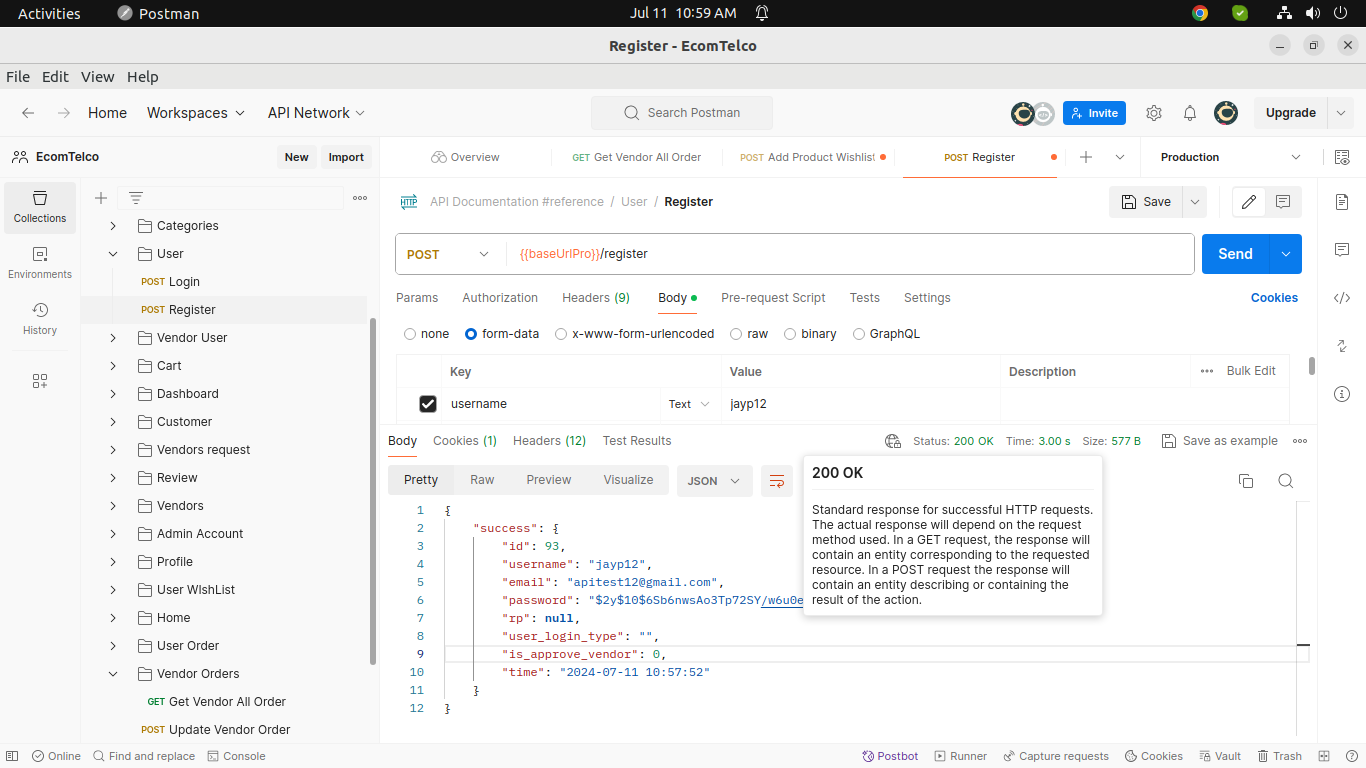The height and width of the screenshot is (768, 1366).
Task: Open request comments icon beside pencil
Action: (x=1283, y=202)
